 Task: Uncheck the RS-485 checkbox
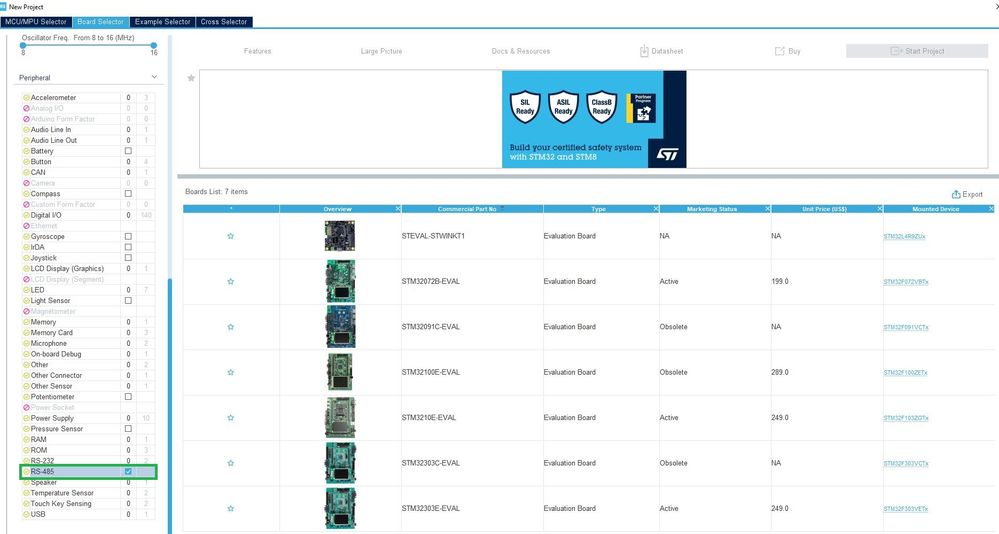click(128, 472)
